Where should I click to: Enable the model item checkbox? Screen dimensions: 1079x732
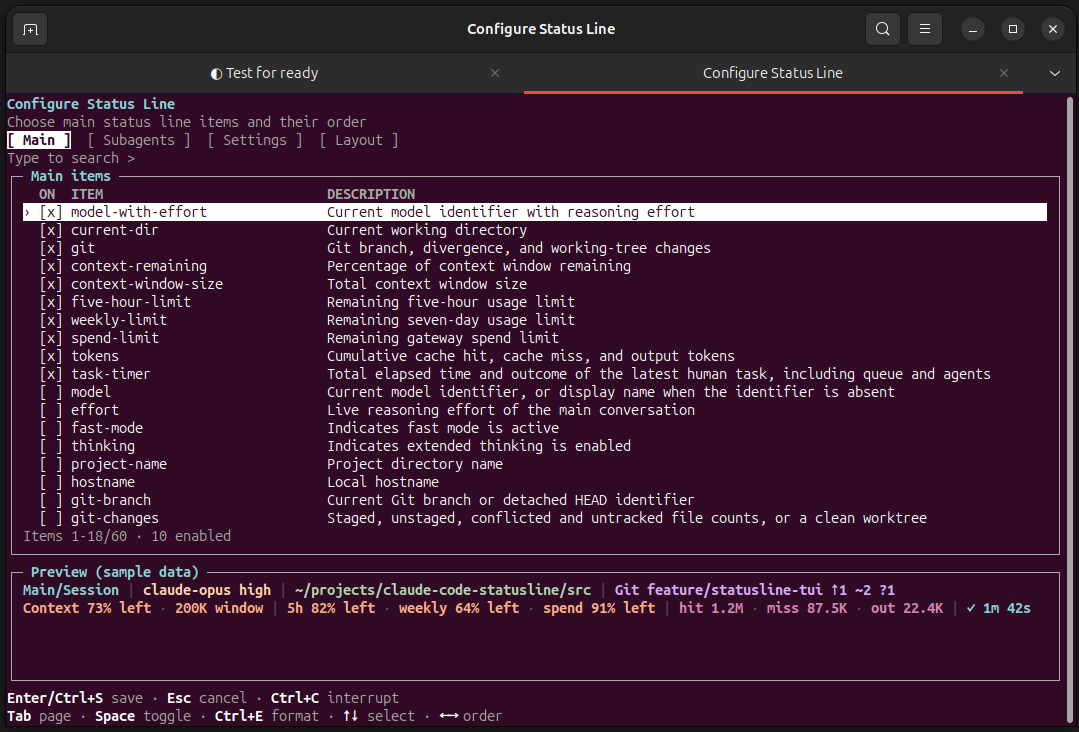pyautogui.click(x=51, y=392)
